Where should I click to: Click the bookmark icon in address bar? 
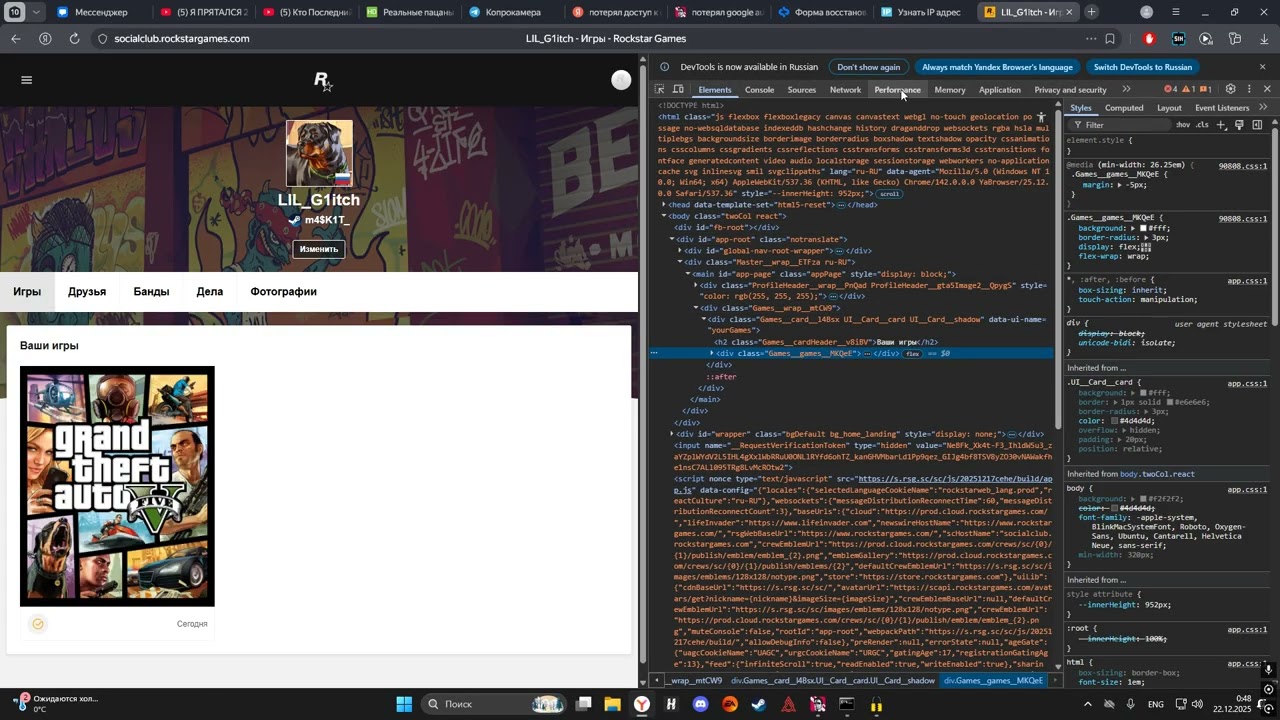coord(1110,39)
